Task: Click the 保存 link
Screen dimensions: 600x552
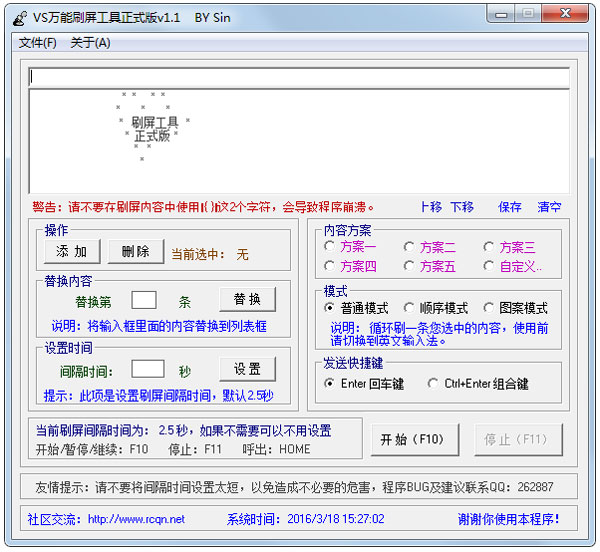Action: (510, 207)
